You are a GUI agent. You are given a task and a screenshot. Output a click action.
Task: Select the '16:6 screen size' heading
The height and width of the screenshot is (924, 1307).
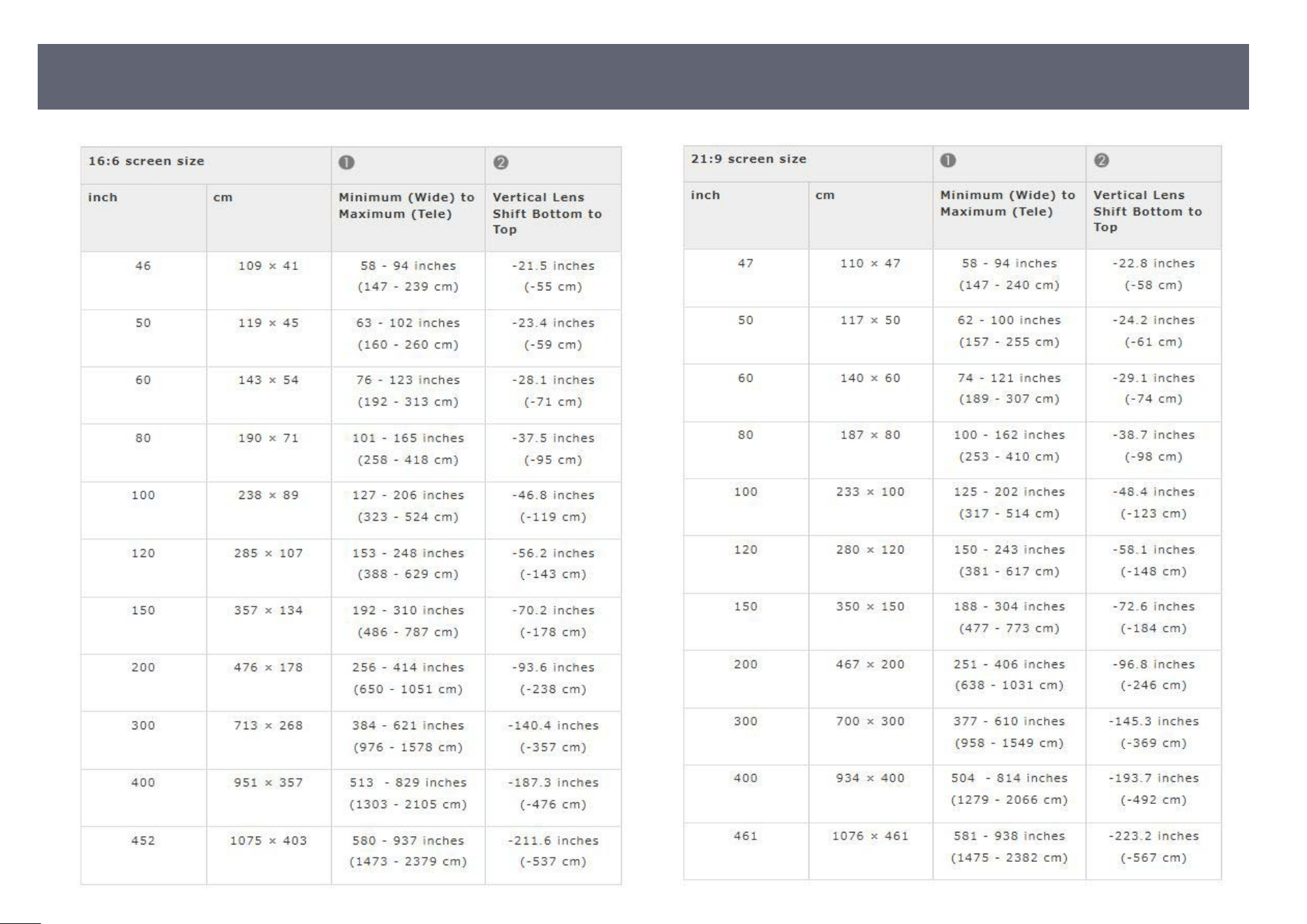146,161
